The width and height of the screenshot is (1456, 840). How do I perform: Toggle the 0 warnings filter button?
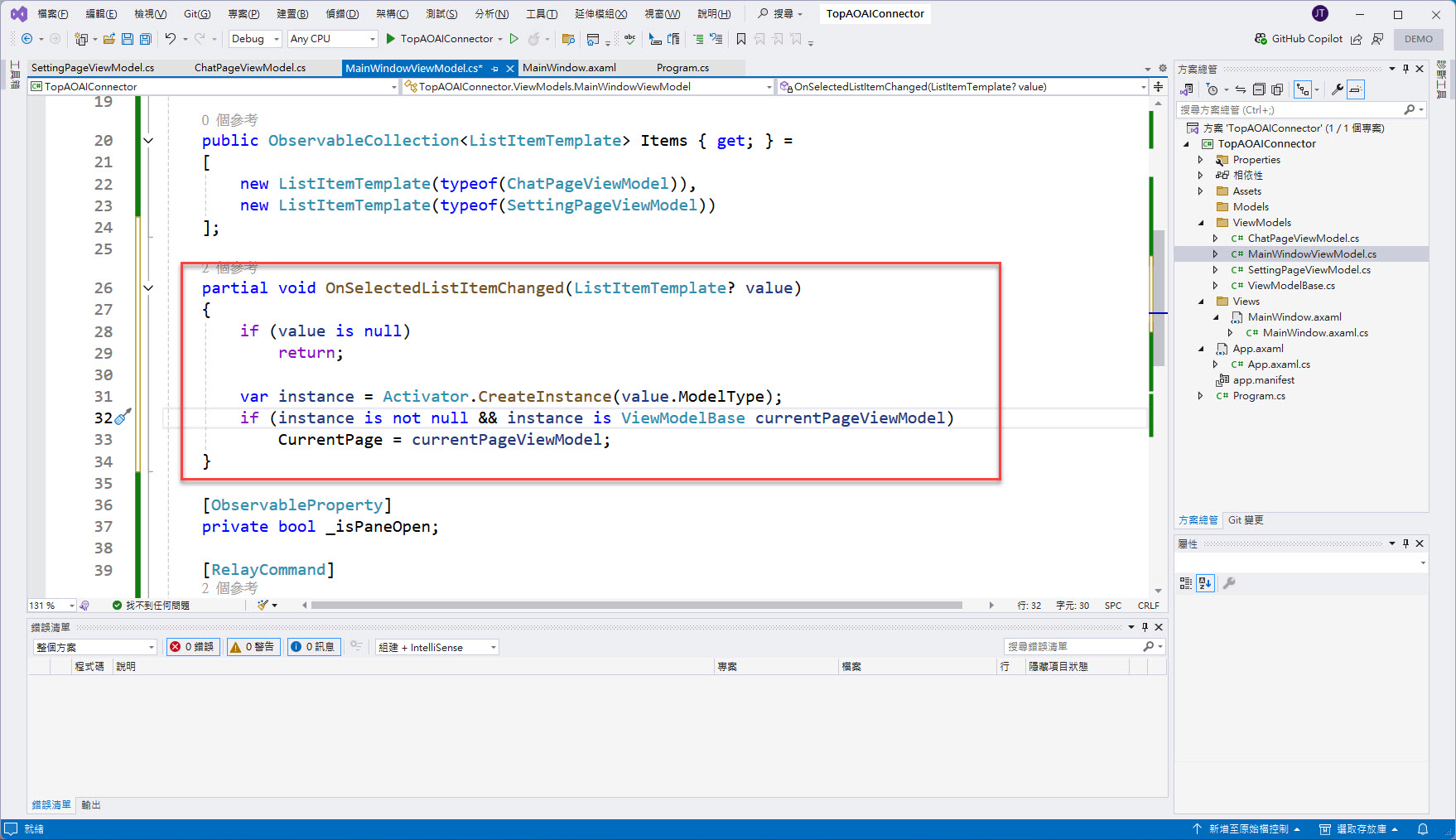point(253,647)
